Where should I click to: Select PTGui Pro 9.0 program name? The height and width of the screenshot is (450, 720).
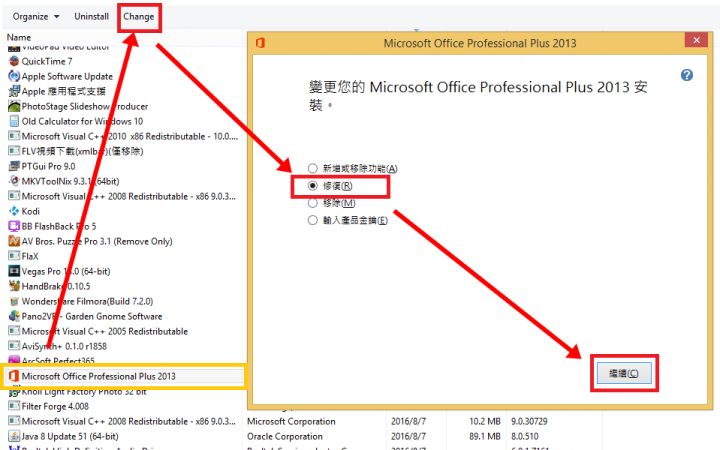[49, 166]
